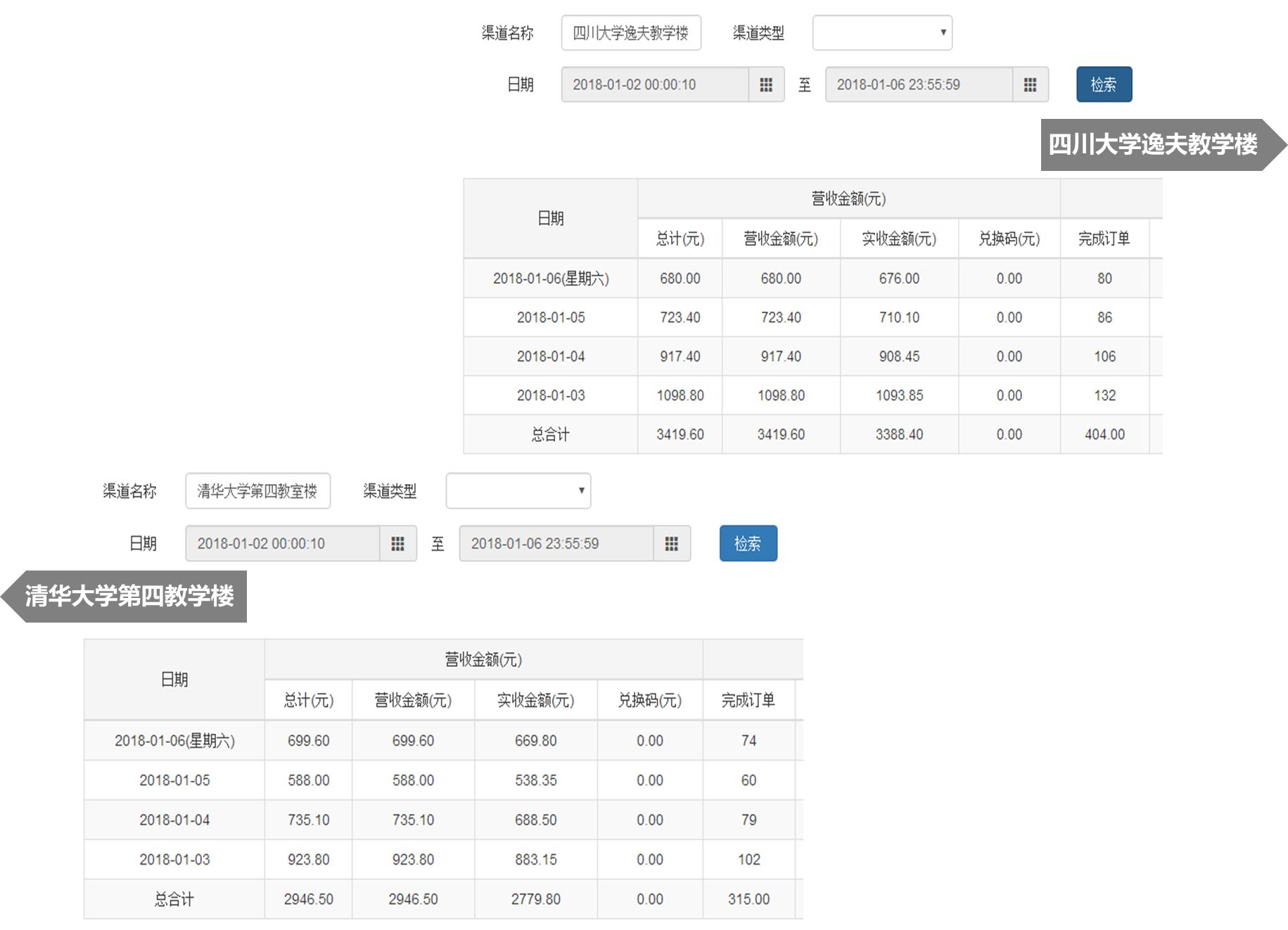
Task: Open end date calendar icon for 四川大学逸夫教学楼
Action: (x=1030, y=84)
